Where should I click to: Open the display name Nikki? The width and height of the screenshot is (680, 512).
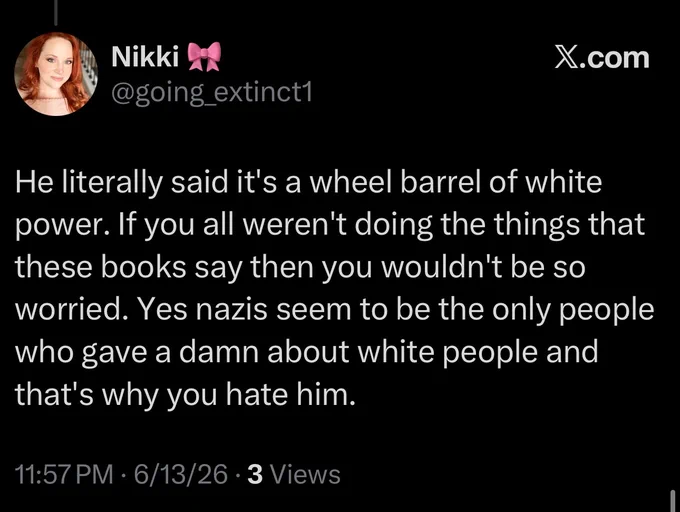point(145,56)
